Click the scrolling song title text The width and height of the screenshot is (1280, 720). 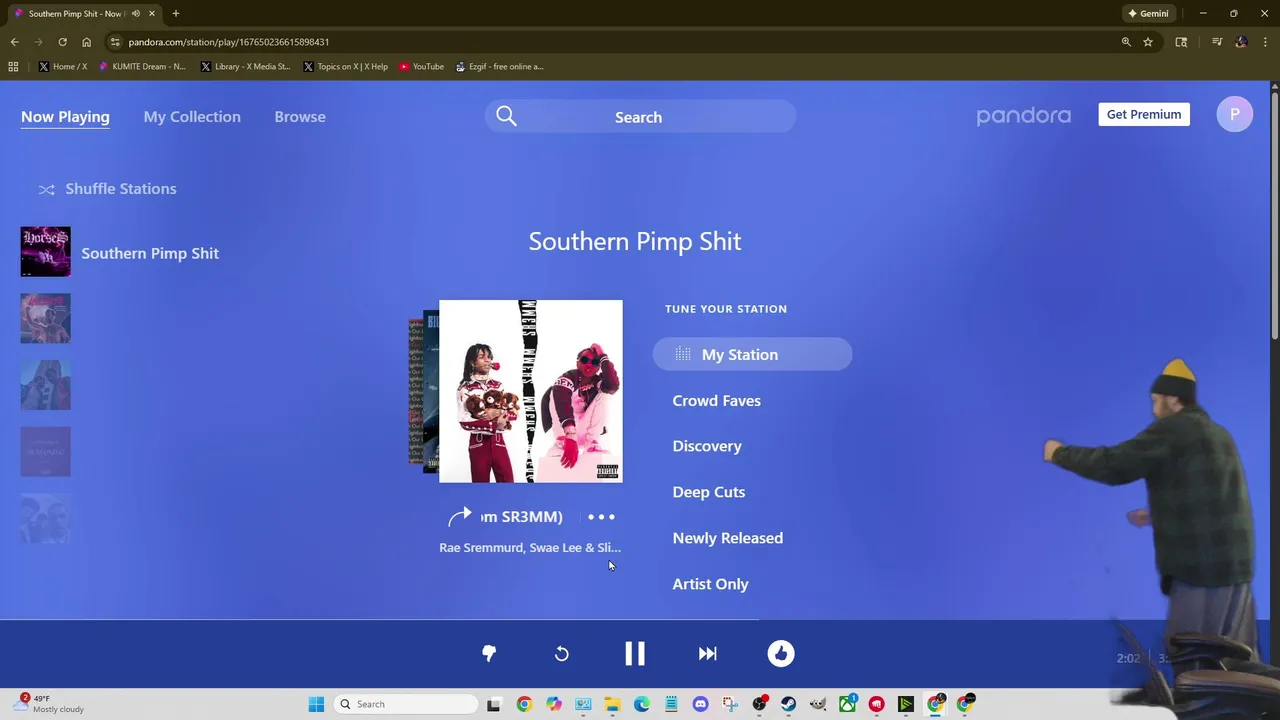[521, 517]
